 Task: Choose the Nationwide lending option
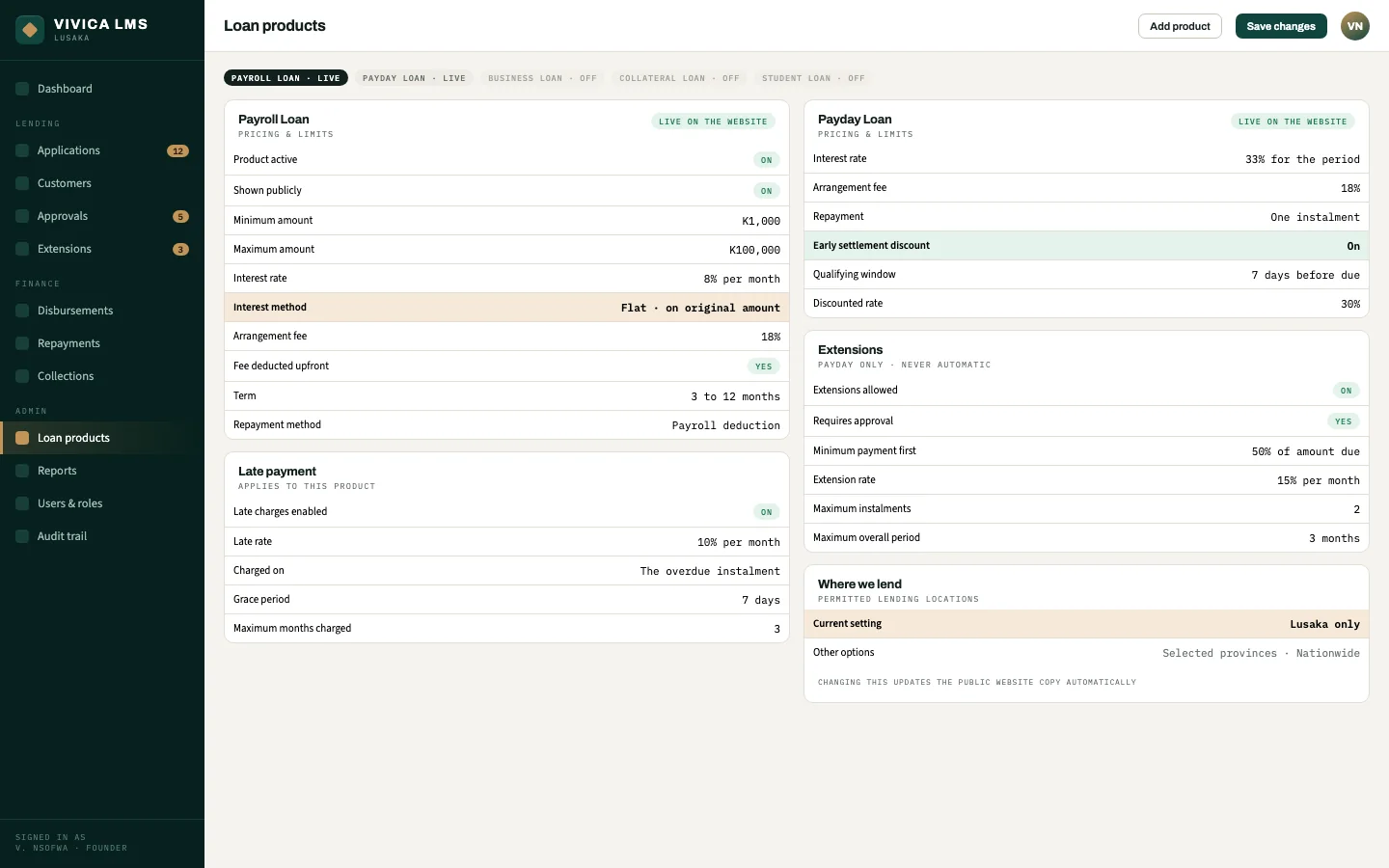tap(1328, 653)
